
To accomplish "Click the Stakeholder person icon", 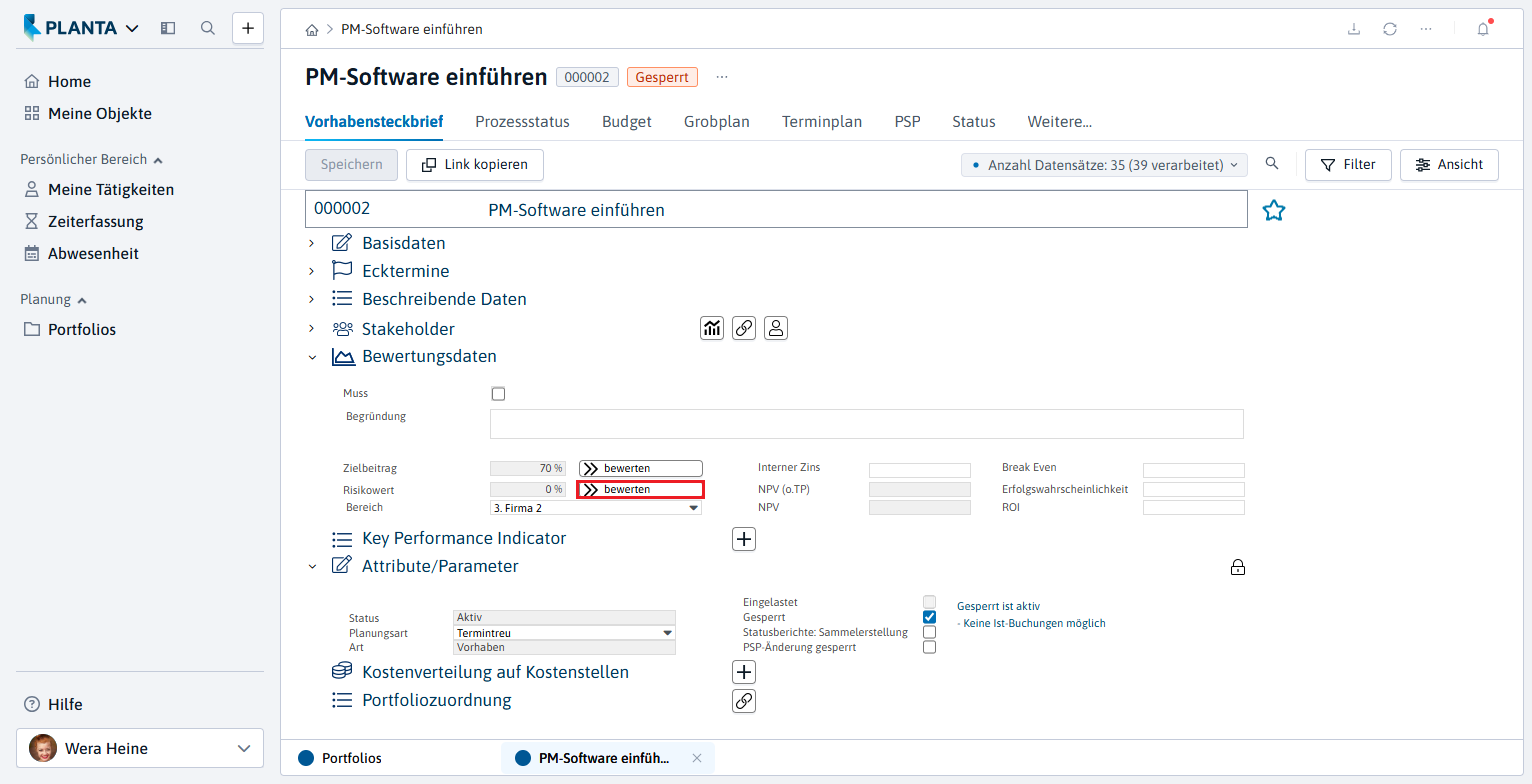I will [776, 328].
